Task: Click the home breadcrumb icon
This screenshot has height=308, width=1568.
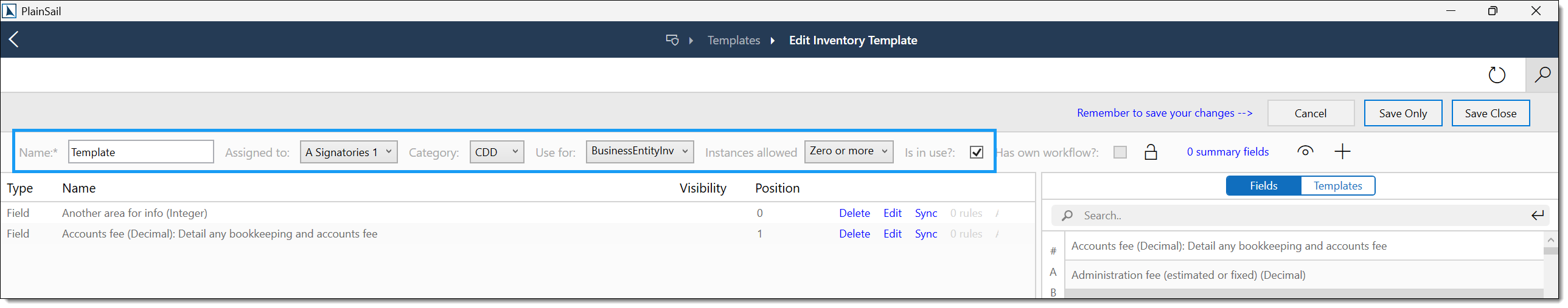Action: 671,40
